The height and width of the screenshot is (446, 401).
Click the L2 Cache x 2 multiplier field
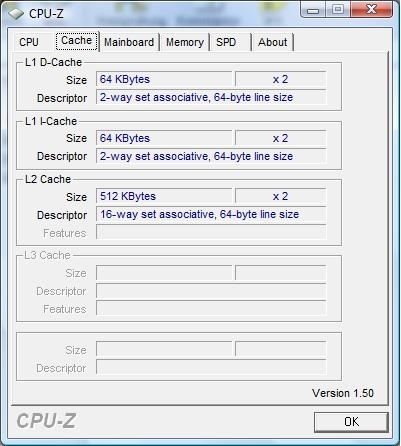[x=280, y=196]
